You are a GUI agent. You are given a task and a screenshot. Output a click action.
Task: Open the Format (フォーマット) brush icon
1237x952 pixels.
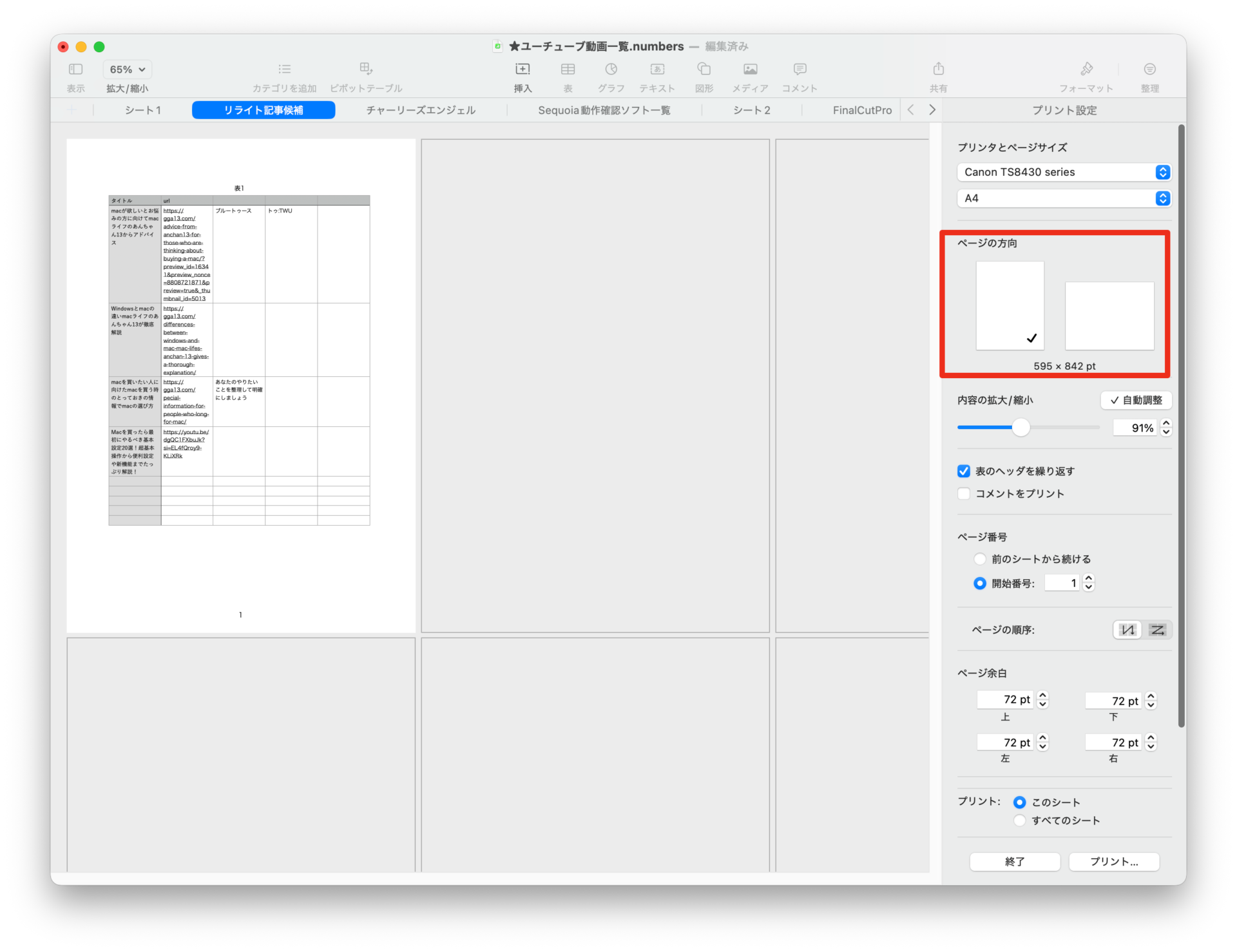(1086, 69)
